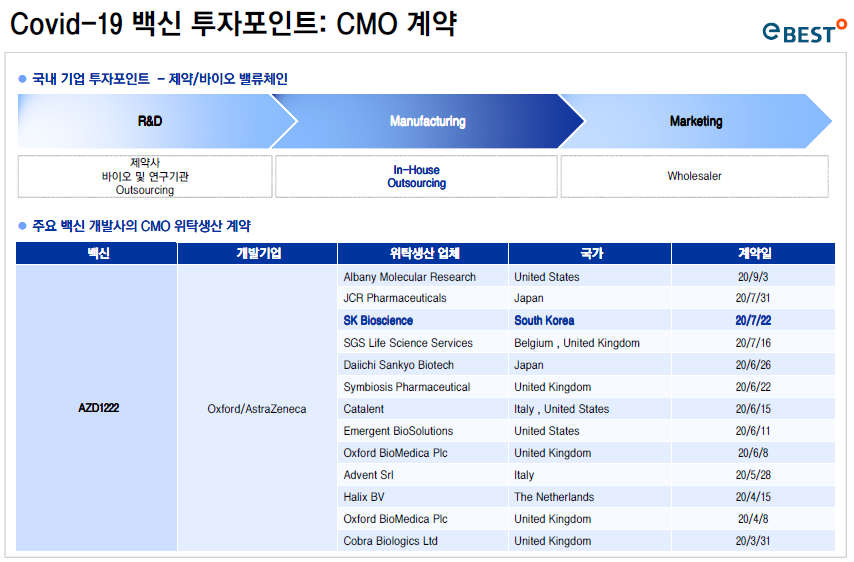Click United Kingdom in the Symbiosis row

point(553,387)
